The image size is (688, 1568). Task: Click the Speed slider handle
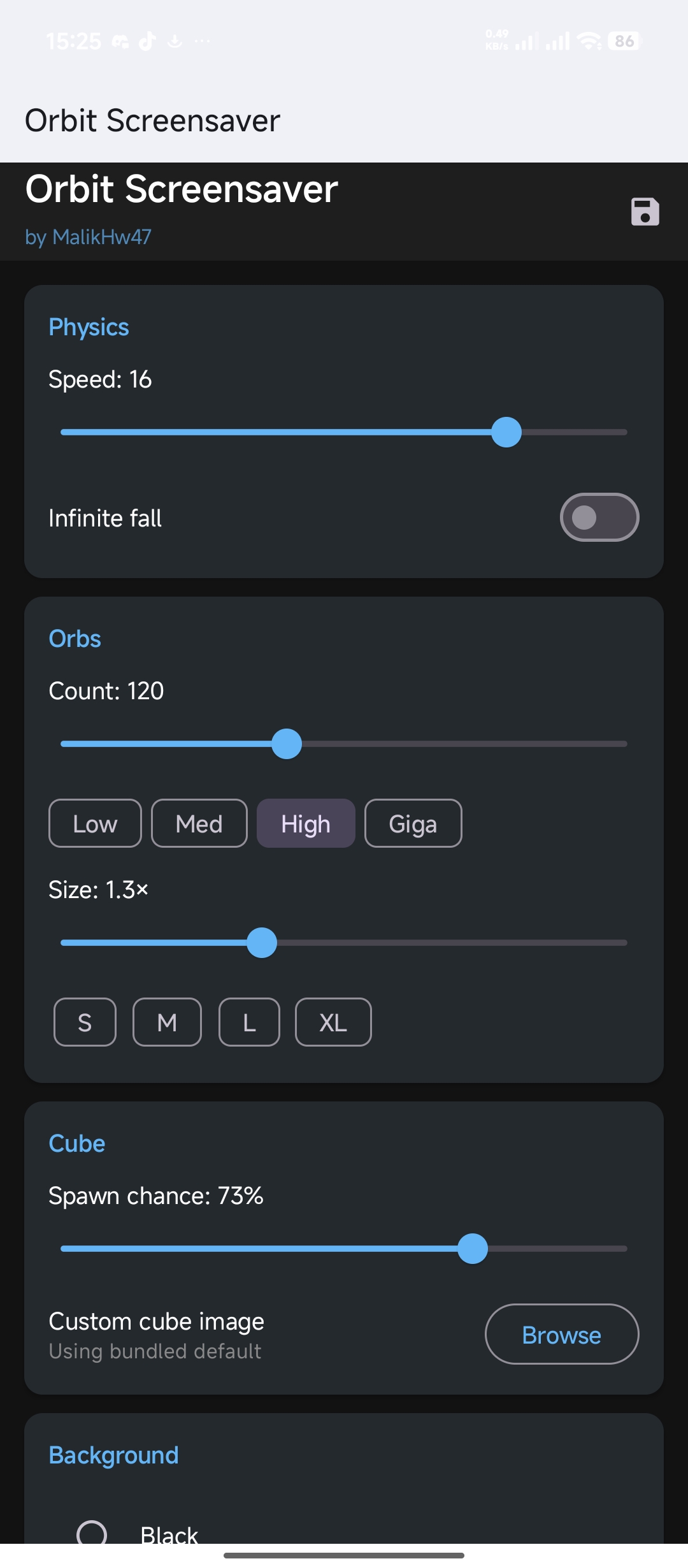coord(506,432)
